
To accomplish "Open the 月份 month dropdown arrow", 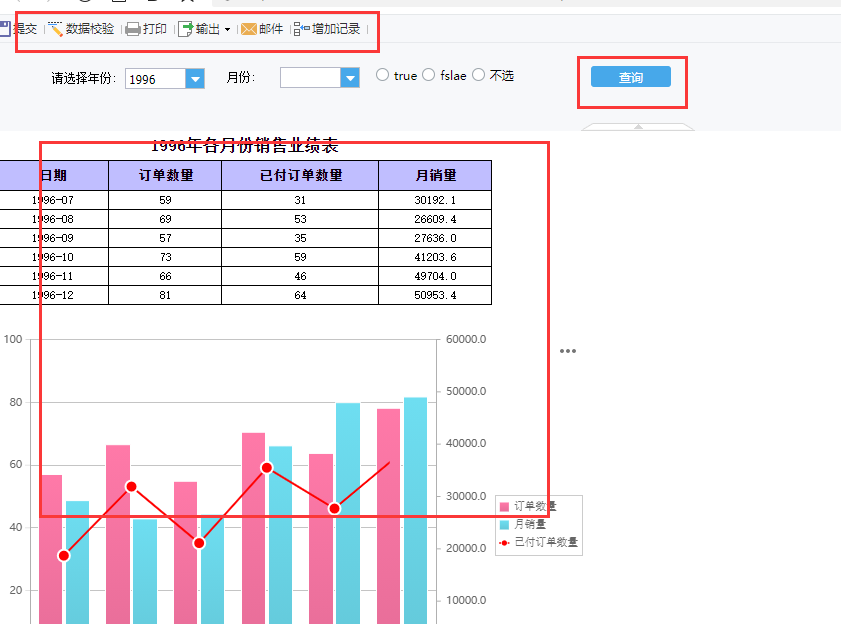I will (x=350, y=78).
